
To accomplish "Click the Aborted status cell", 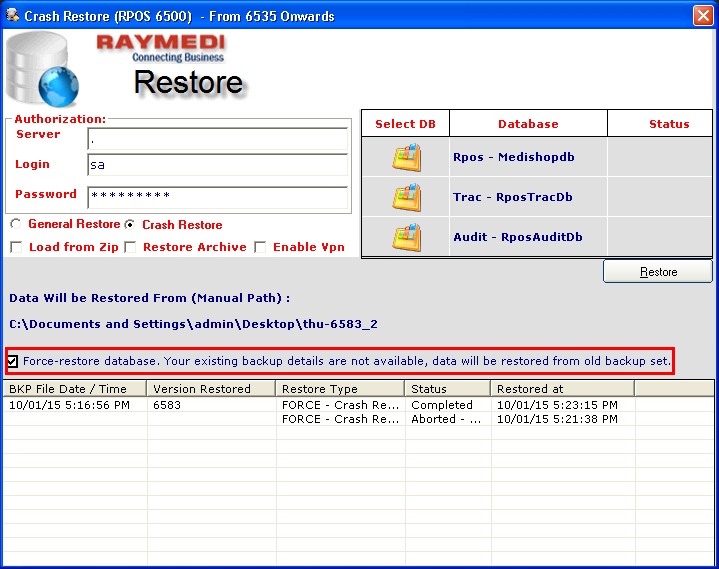I will pos(446,419).
